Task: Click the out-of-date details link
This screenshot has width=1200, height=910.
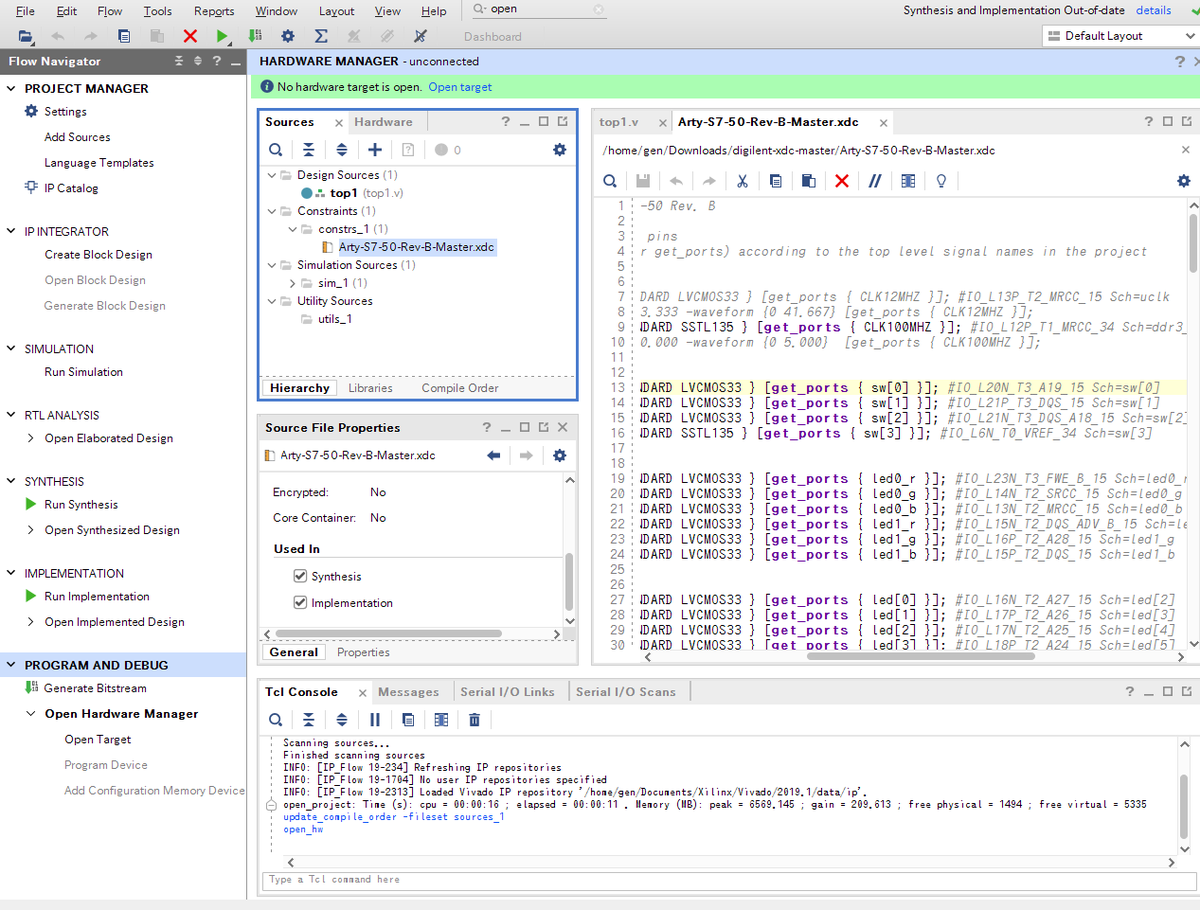Action: pos(1154,10)
